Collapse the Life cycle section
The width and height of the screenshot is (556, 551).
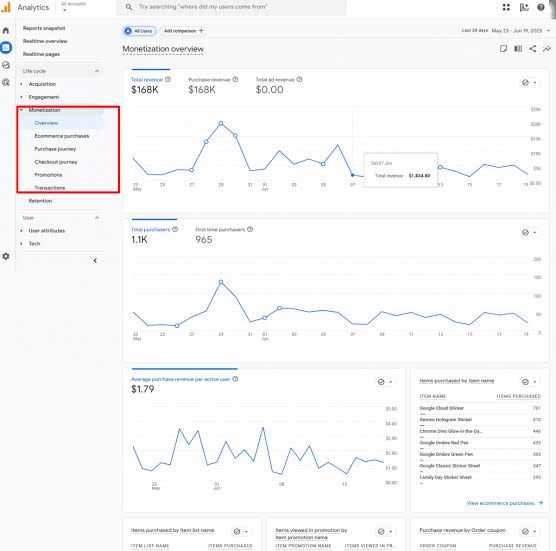97,71
